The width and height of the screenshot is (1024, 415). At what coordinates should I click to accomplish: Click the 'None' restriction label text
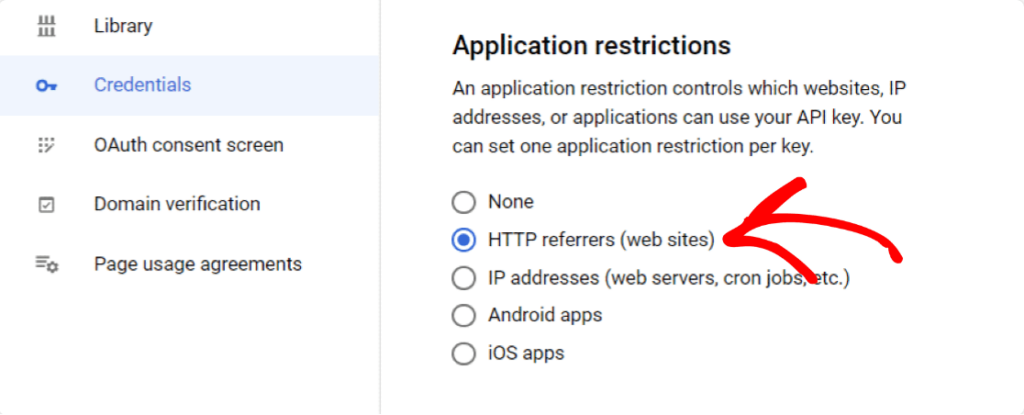click(511, 203)
